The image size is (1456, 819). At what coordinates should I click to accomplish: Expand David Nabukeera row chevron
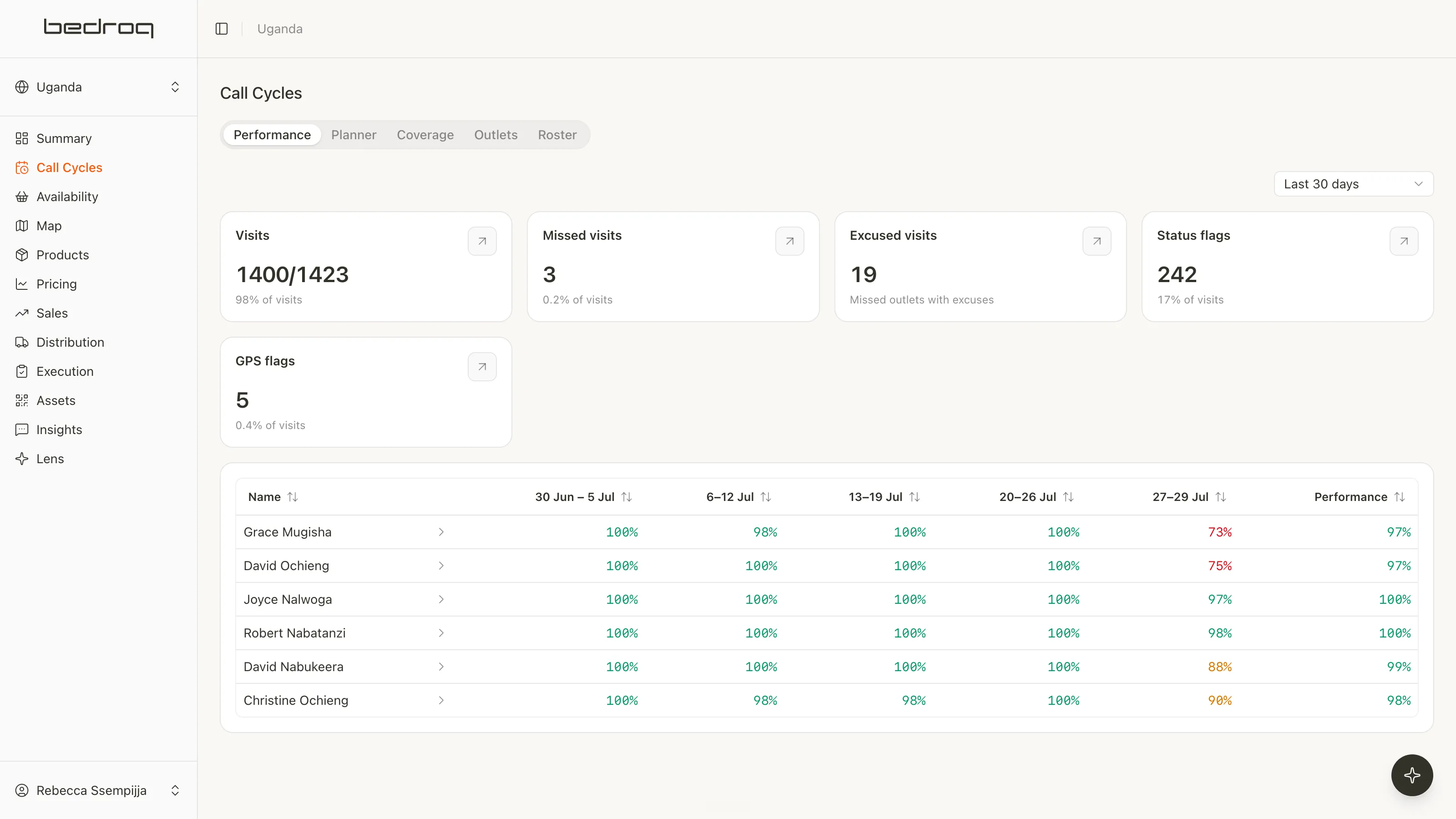[441, 667]
